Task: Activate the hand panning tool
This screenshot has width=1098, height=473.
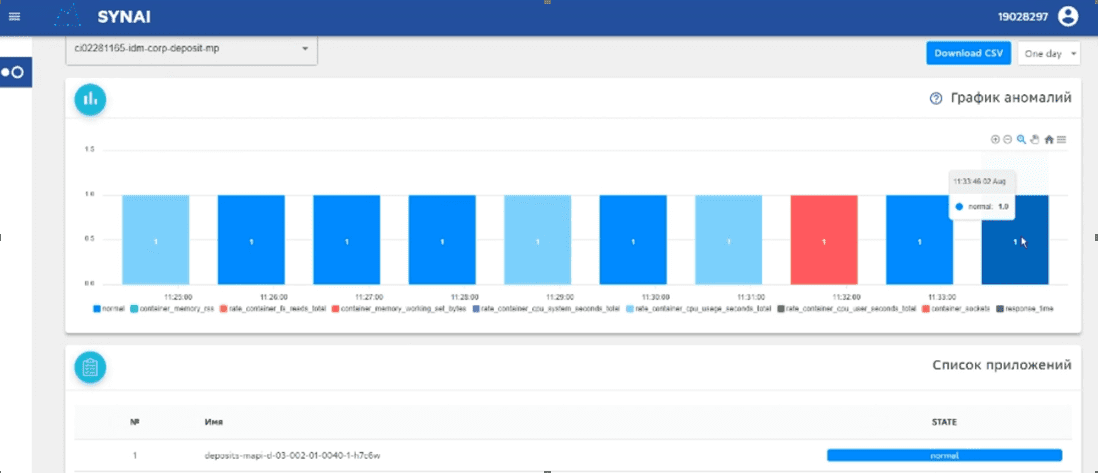Action: point(1035,139)
